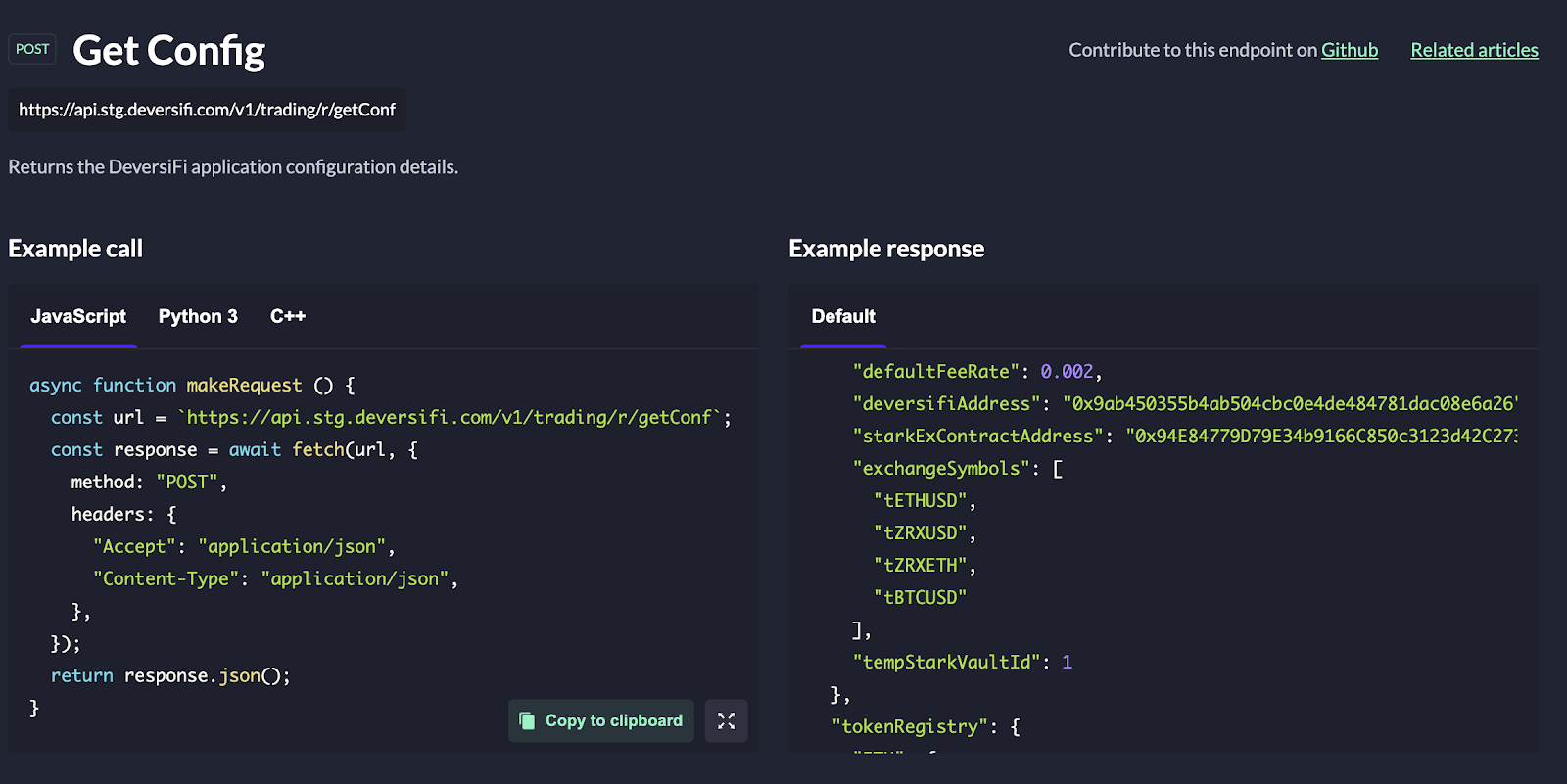Screen dimensions: 1567x784
Task: Click the endpoint description text
Action: 233,167
